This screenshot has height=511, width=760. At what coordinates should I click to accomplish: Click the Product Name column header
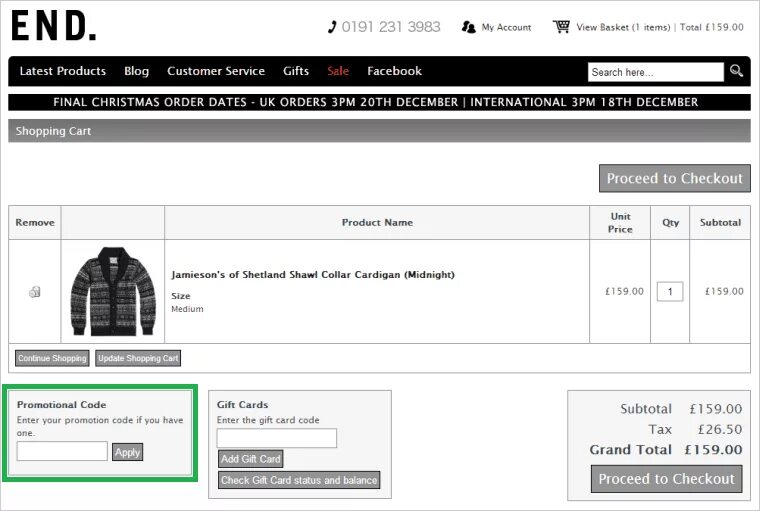click(377, 223)
